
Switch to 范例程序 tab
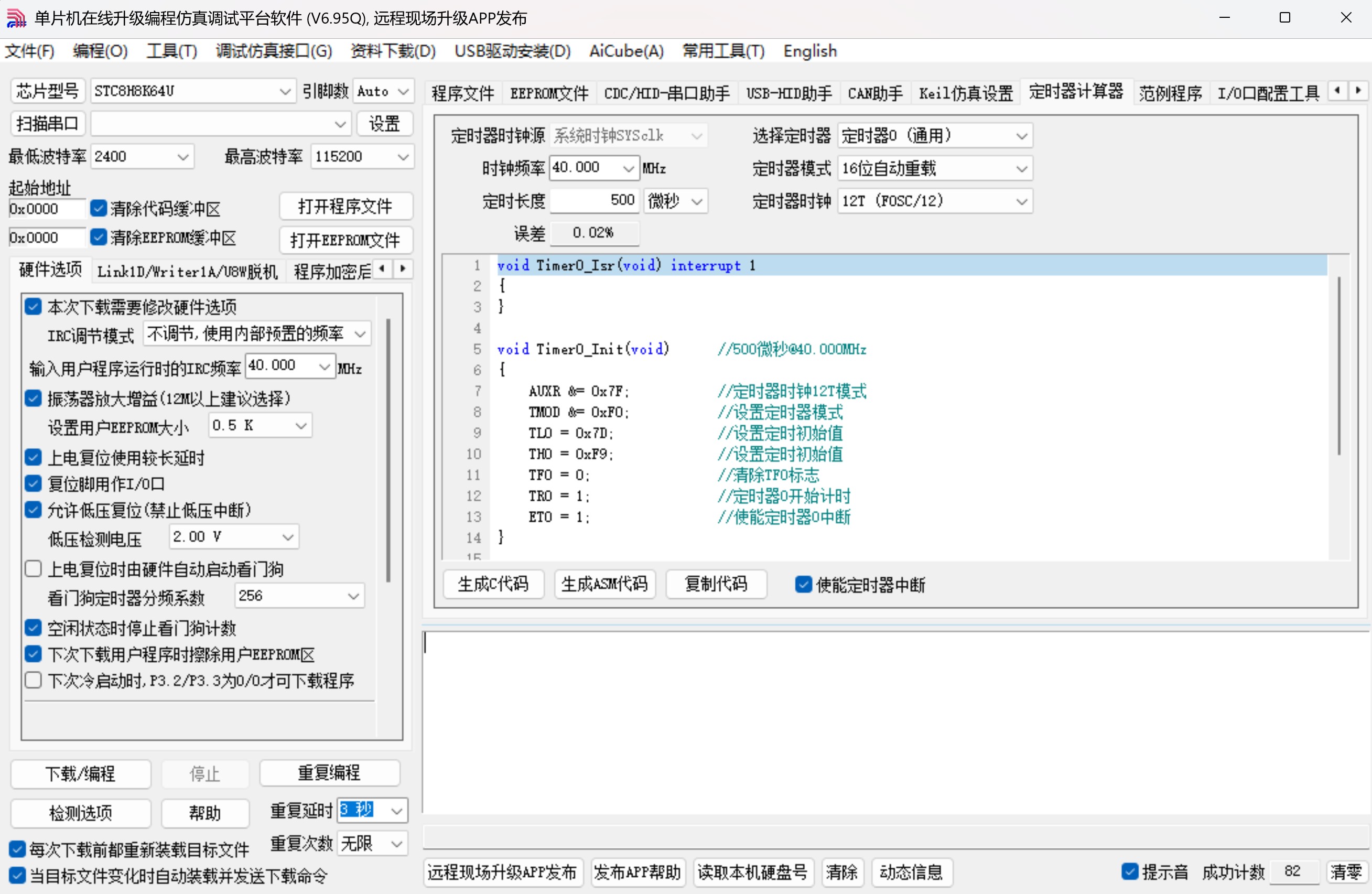pyautogui.click(x=1170, y=93)
